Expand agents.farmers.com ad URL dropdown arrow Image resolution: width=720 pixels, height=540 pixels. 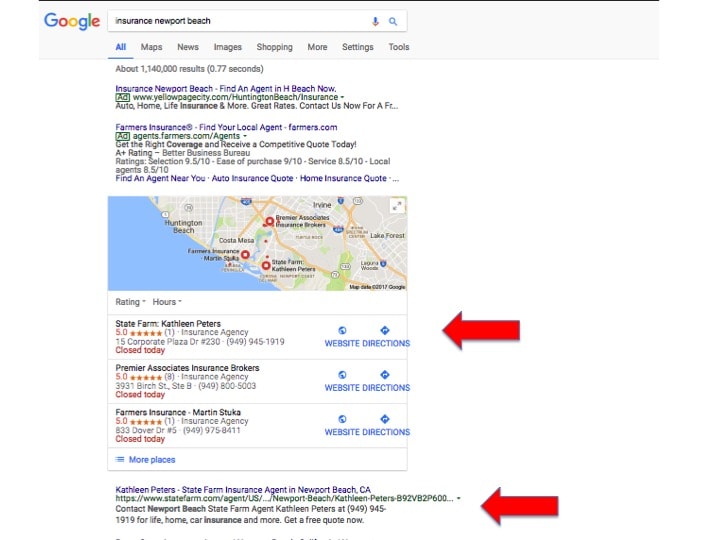click(245, 136)
